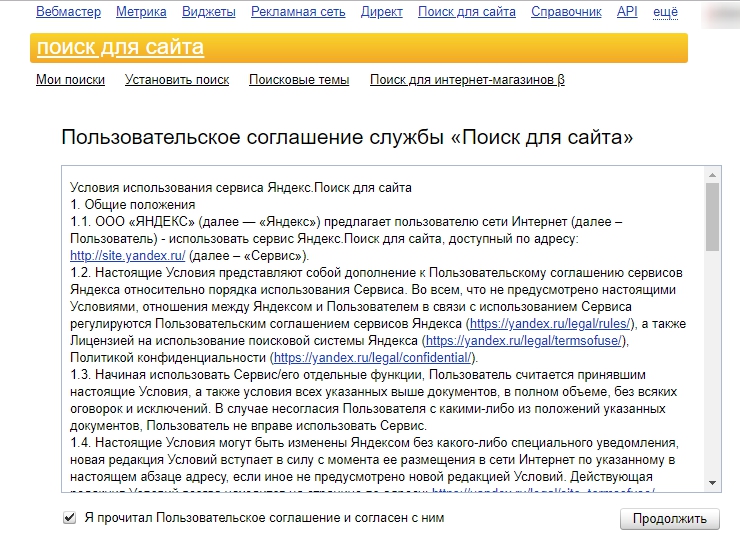Click the agreement text scrollbar thumb
This screenshot has height=545, width=740.
712,215
